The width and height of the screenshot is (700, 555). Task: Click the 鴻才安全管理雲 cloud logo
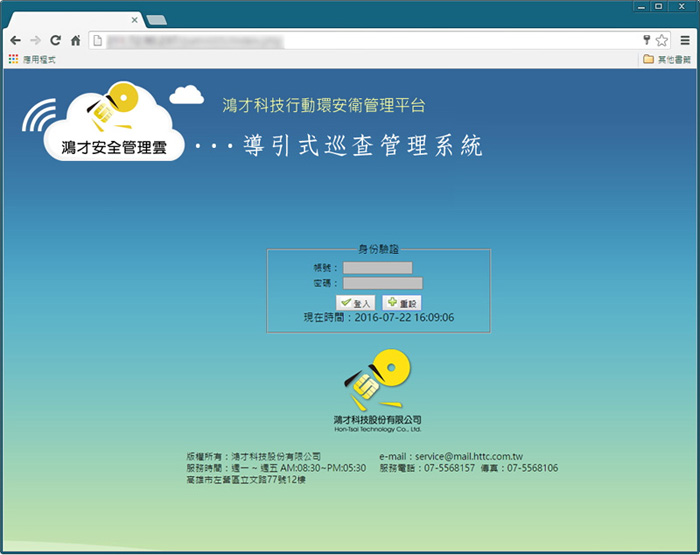tap(114, 121)
